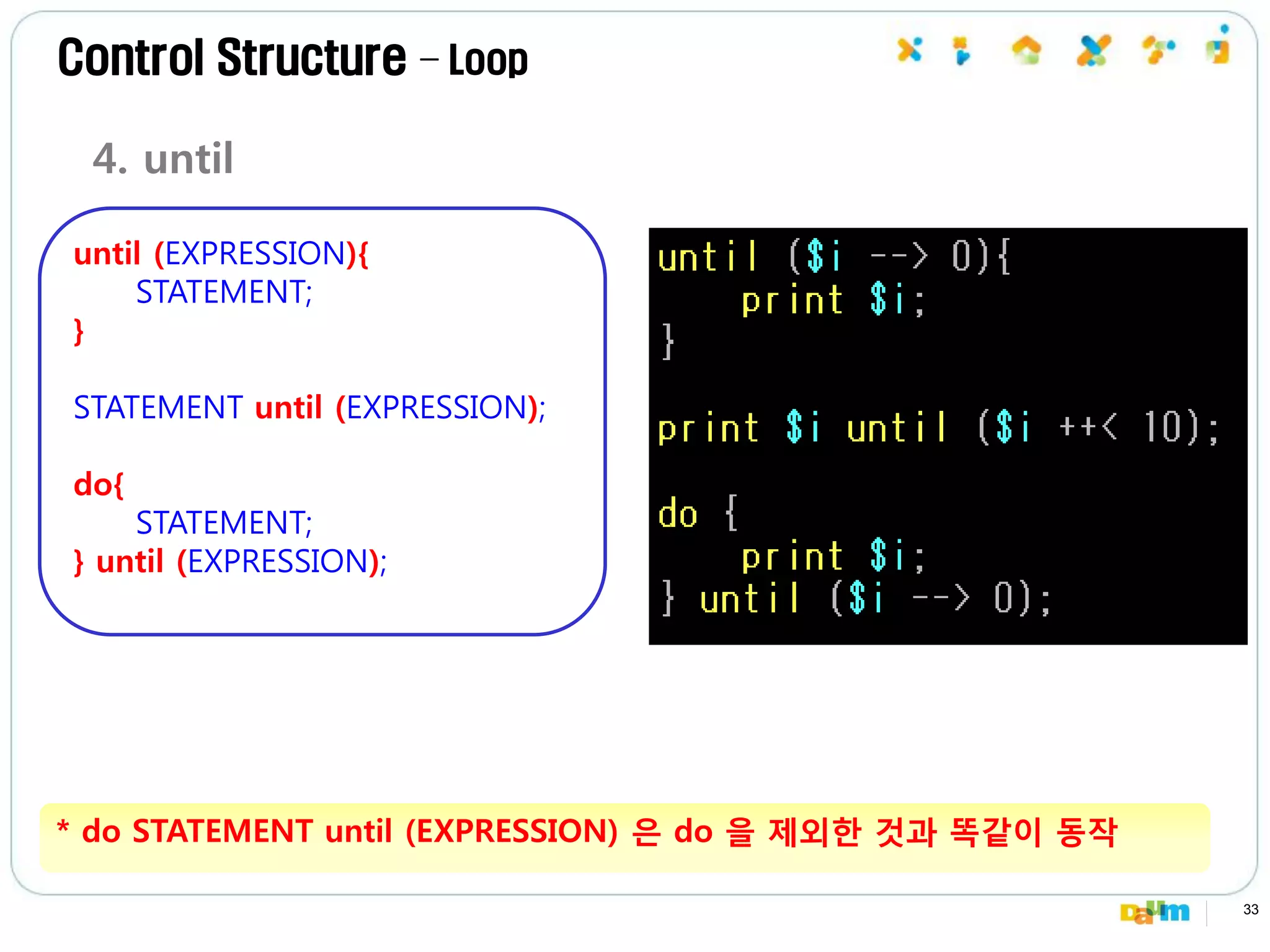Click the red 'do{' line
The width and height of the screenshot is (1270, 952).
[99, 485]
